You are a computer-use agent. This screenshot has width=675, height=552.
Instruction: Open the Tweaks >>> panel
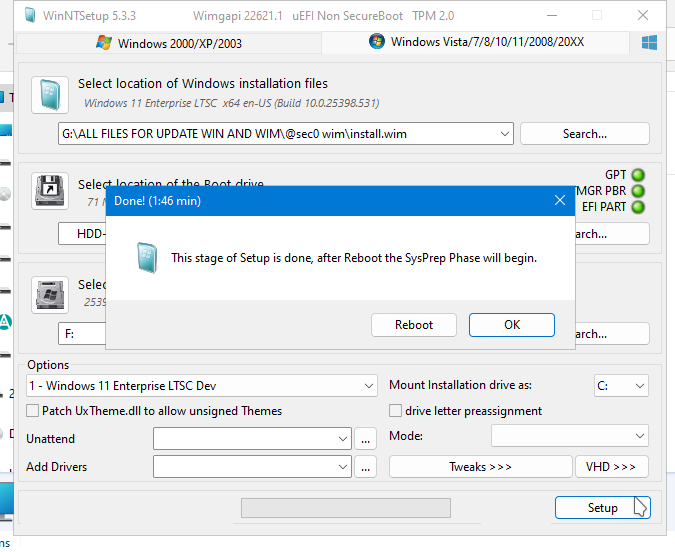(480, 467)
